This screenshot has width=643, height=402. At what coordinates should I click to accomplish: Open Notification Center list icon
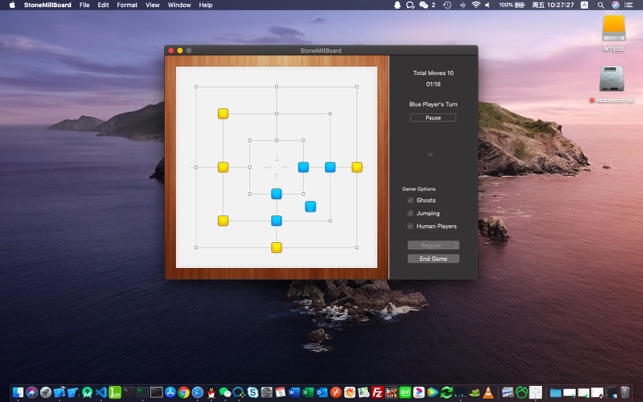pyautogui.click(x=629, y=5)
